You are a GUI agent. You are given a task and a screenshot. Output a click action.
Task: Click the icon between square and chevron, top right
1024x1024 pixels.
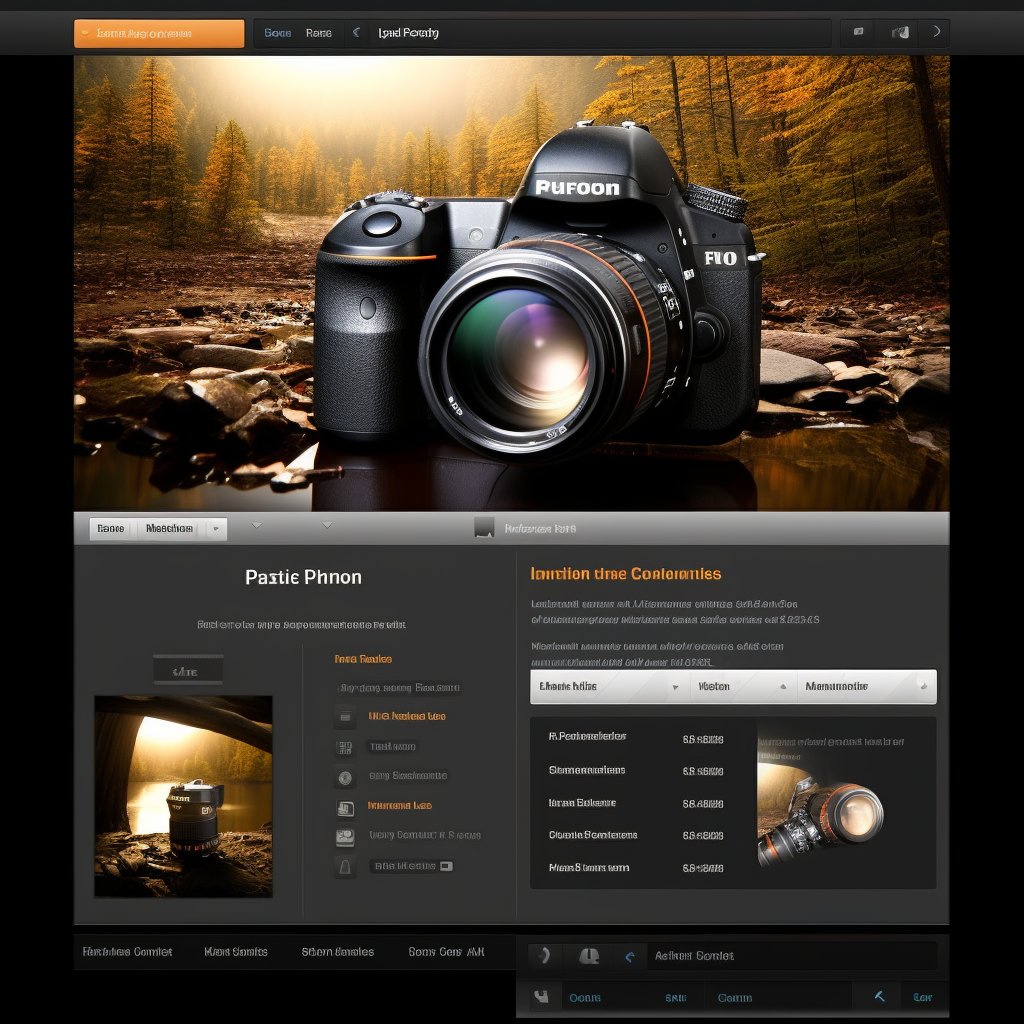pos(900,33)
